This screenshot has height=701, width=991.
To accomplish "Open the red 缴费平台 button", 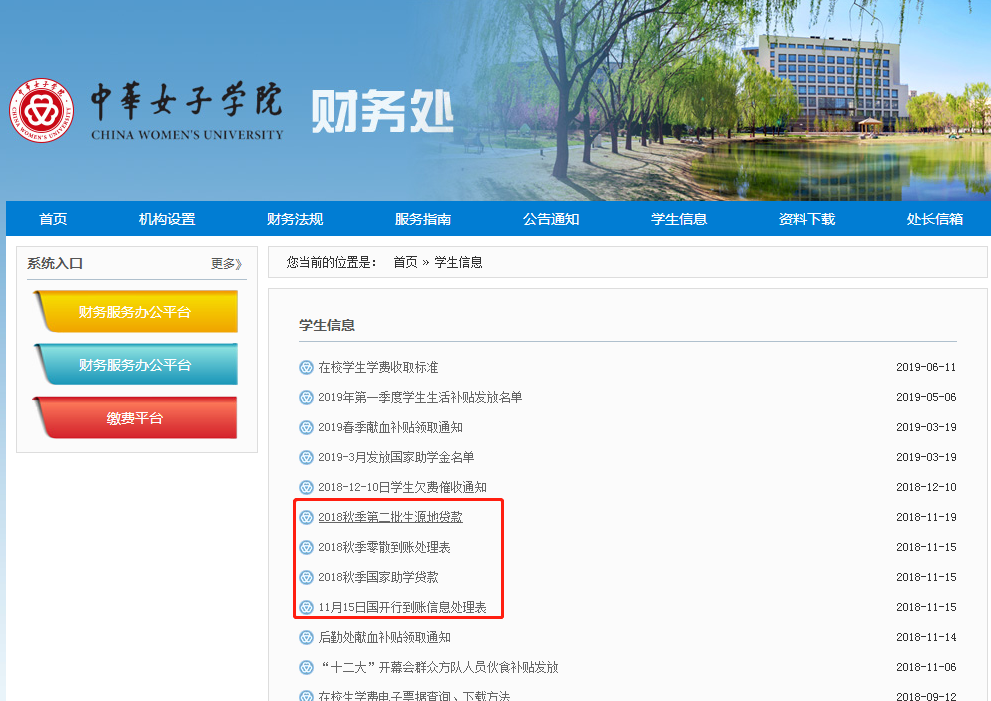I will pos(135,418).
